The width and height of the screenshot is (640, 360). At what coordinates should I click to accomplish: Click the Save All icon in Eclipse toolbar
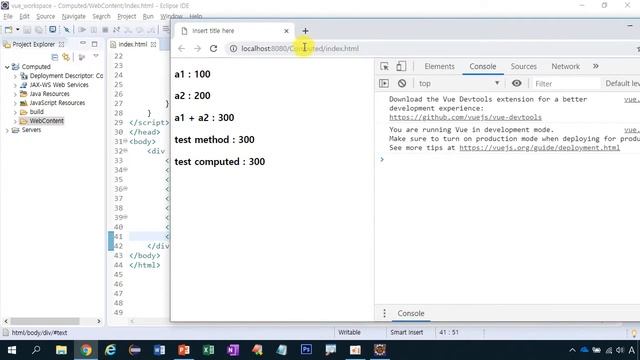coord(39,30)
